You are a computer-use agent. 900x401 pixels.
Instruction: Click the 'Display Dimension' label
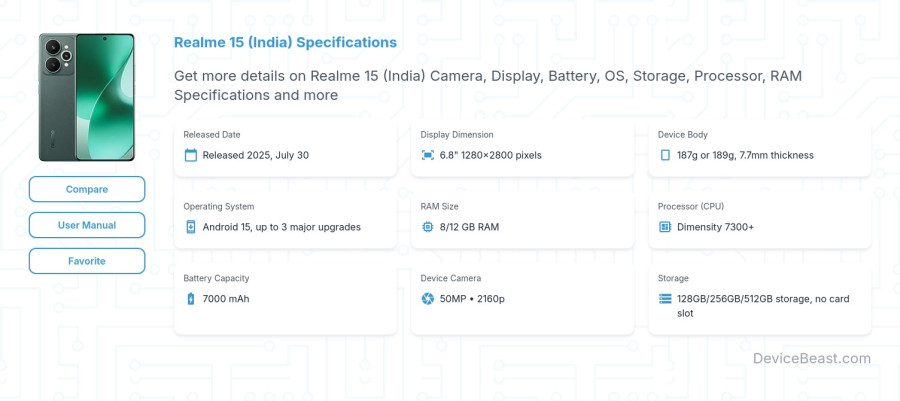[457, 135]
